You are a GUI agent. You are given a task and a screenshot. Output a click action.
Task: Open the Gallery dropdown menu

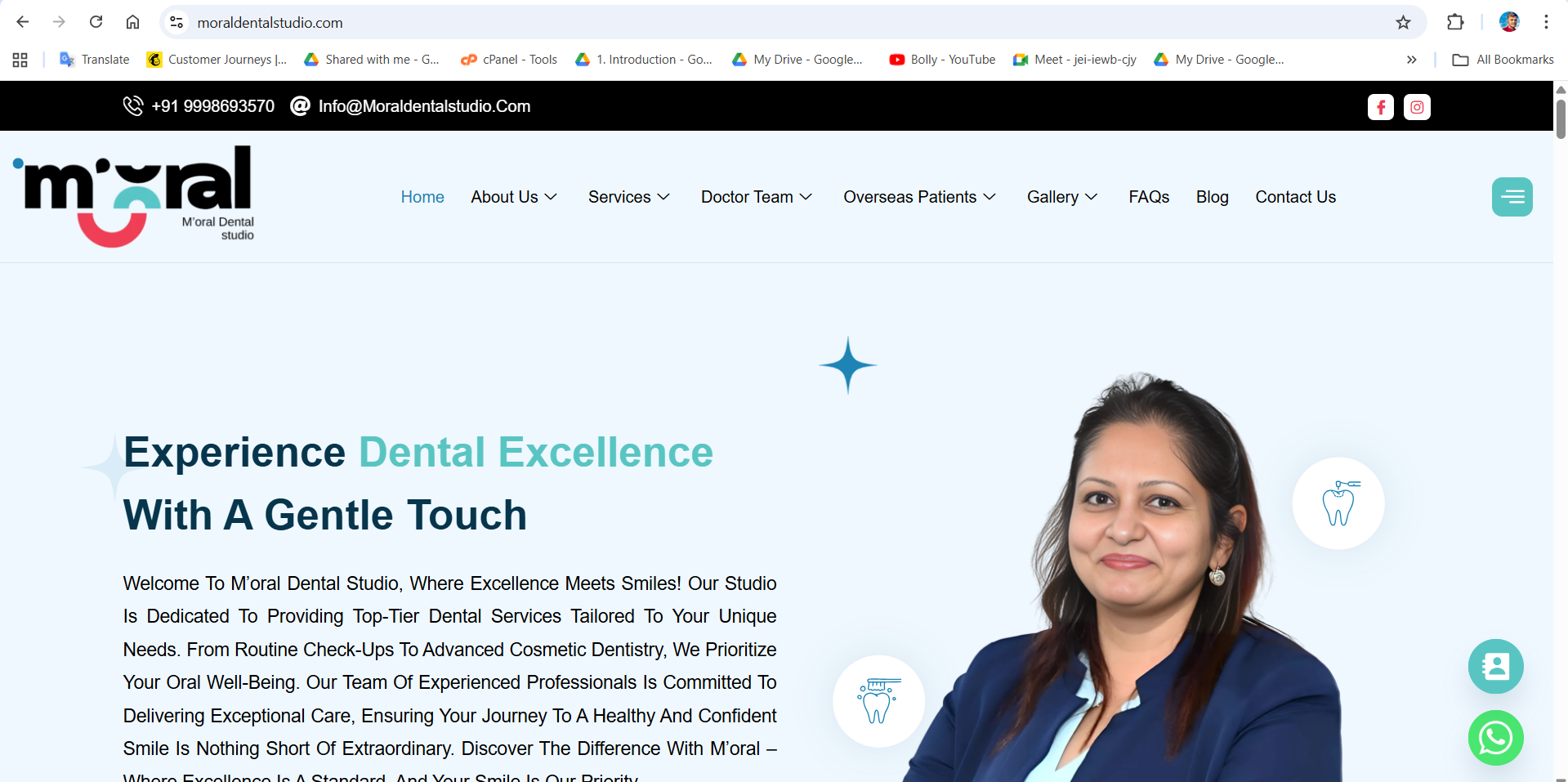click(1062, 197)
